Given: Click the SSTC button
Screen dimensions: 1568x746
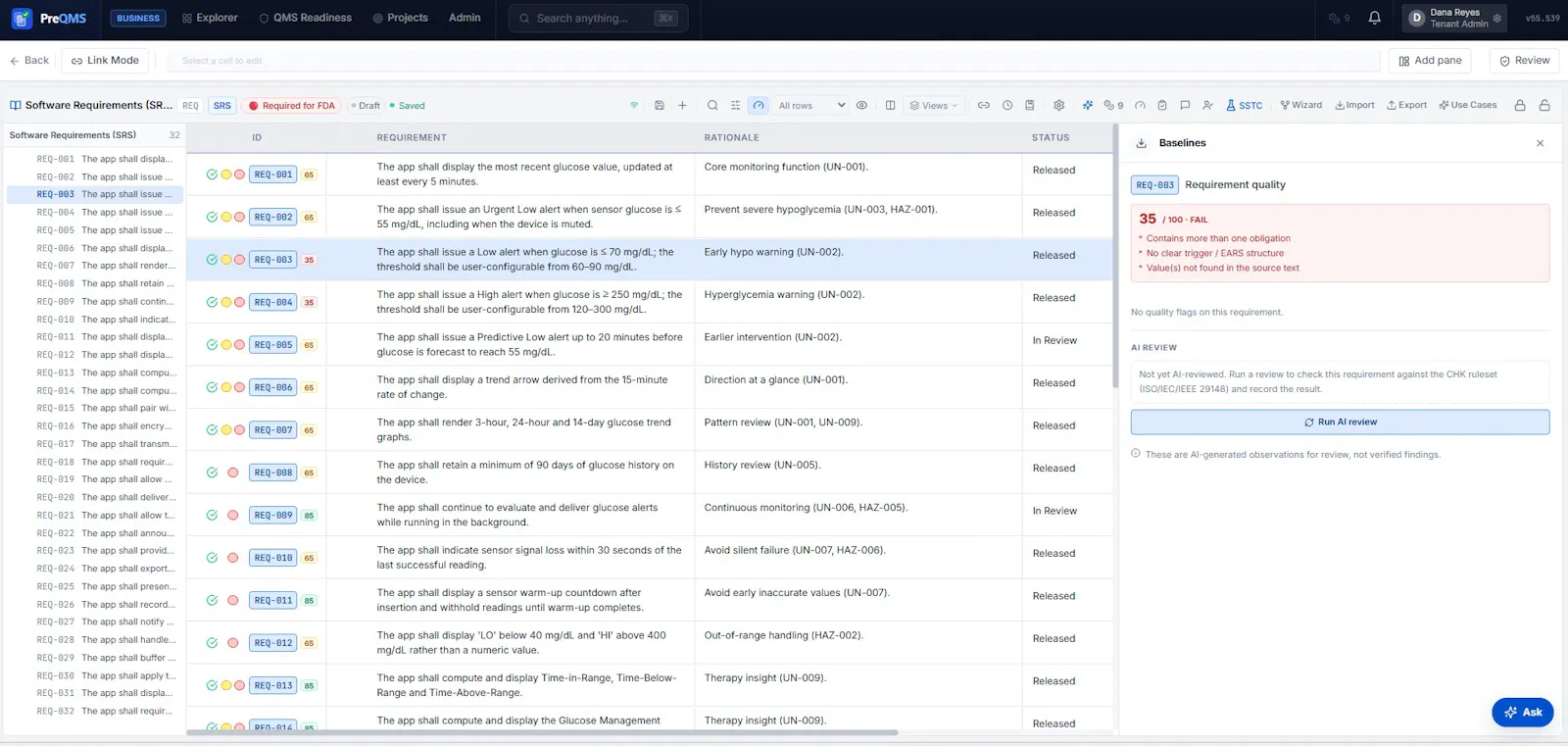Looking at the screenshot, I should 1244,105.
